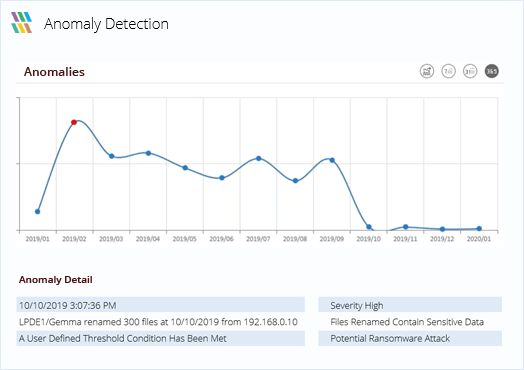This screenshot has width=524, height=370.
Task: Click the 2019/09 axis label
Action: coord(332,239)
